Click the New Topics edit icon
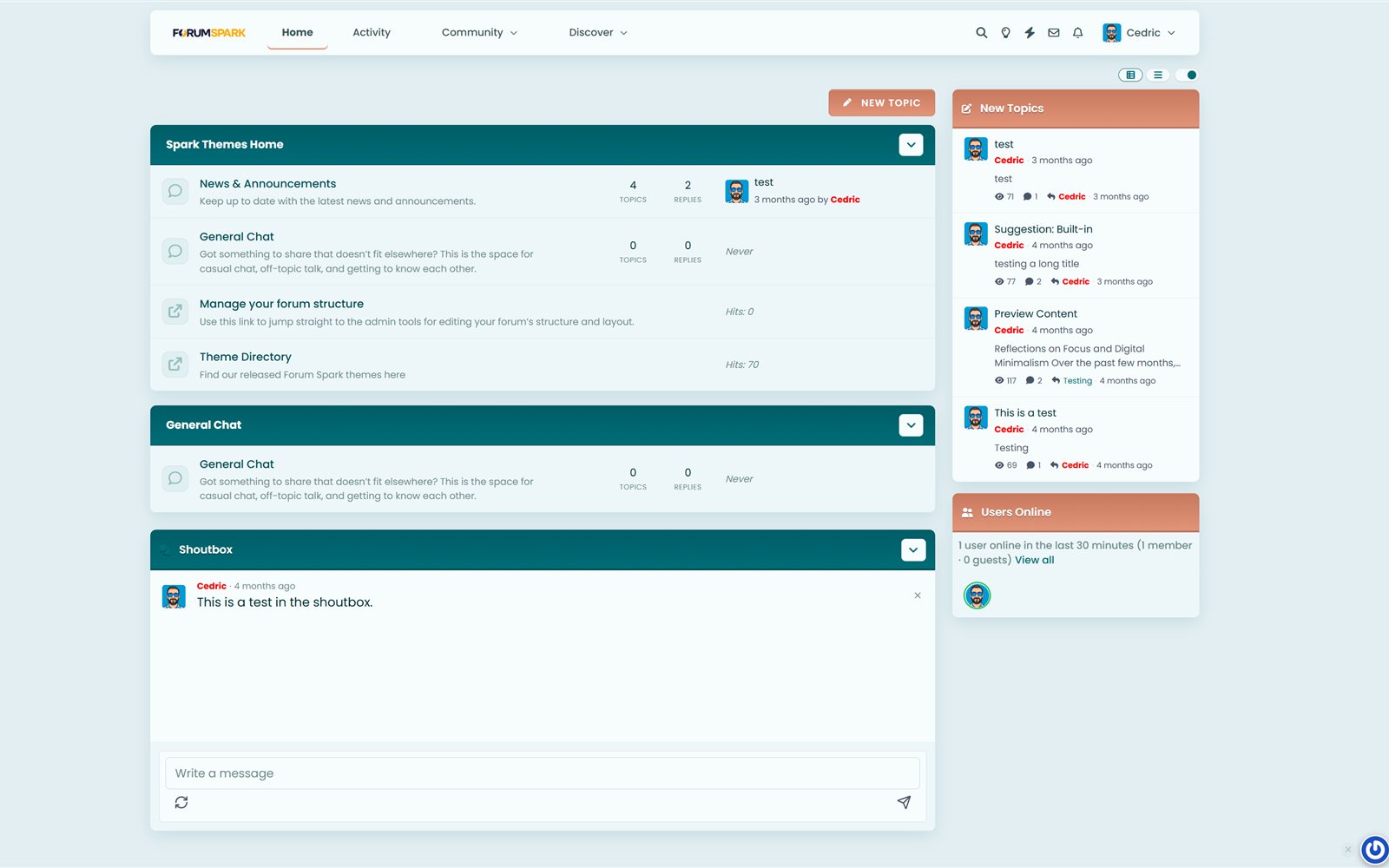The height and width of the screenshot is (868, 1389). 967,109
